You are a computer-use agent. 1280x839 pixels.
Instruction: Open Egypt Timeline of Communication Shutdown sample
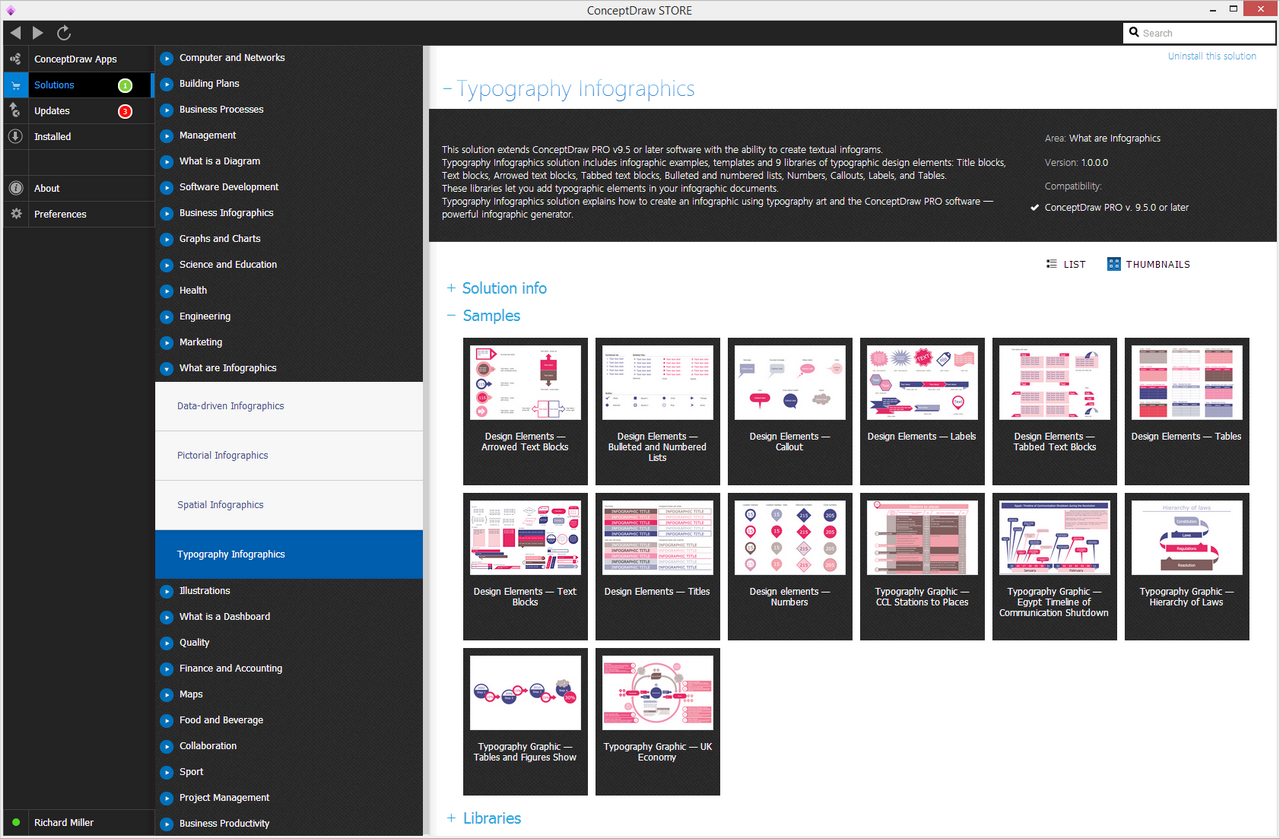[x=1055, y=566]
